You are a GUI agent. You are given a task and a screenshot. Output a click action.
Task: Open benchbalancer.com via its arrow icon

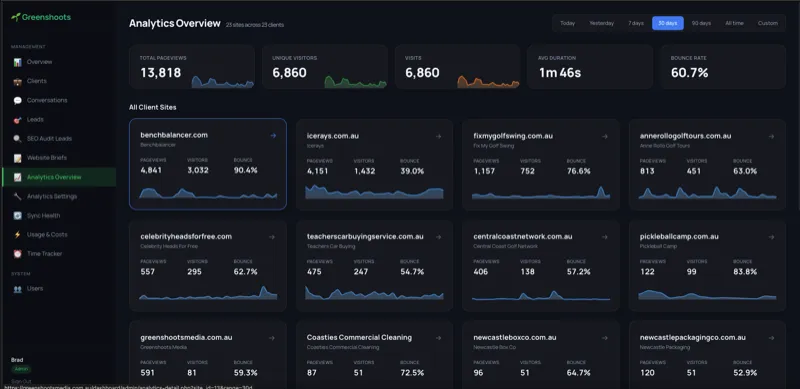click(273, 135)
